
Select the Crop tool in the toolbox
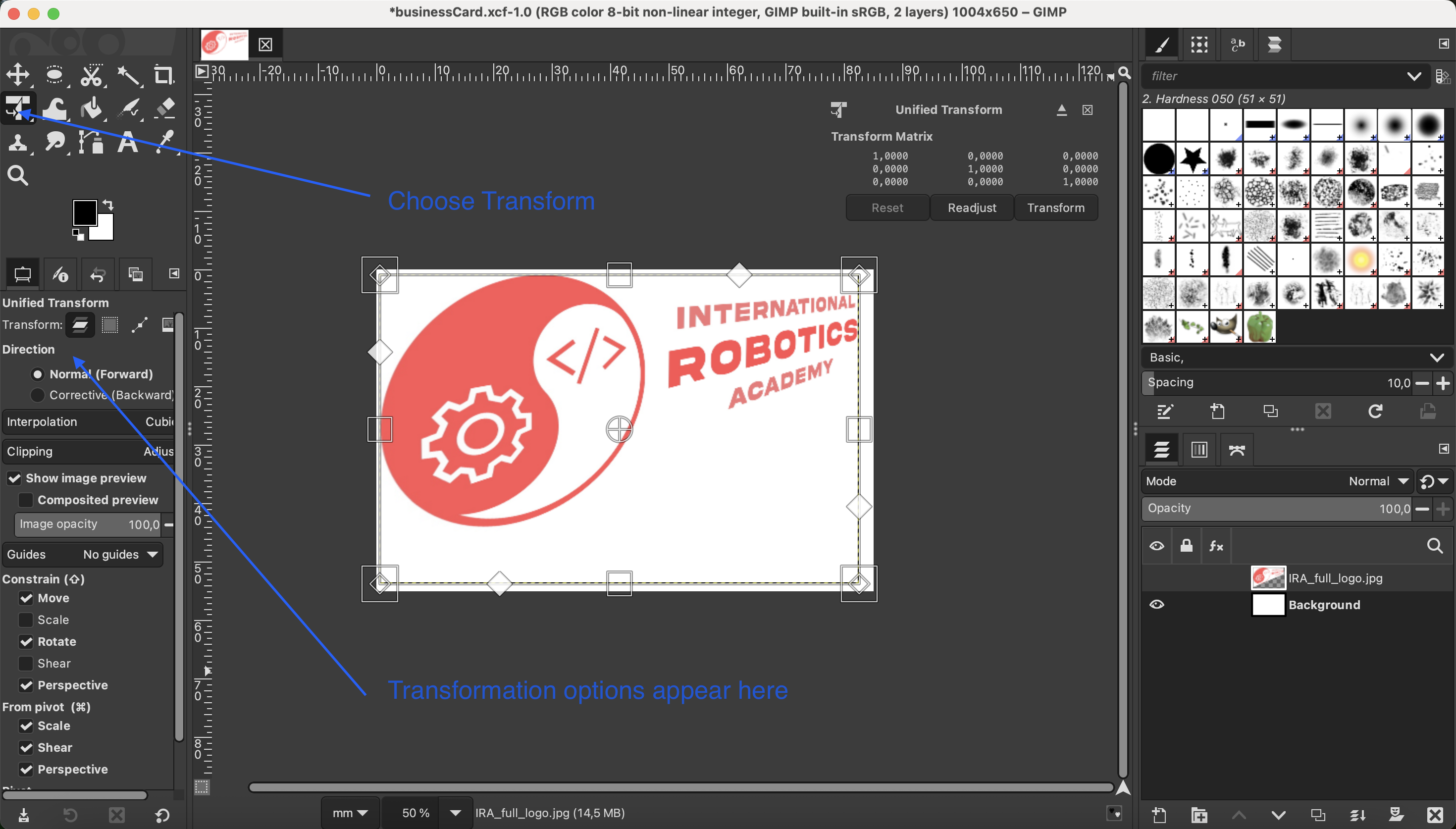164,75
